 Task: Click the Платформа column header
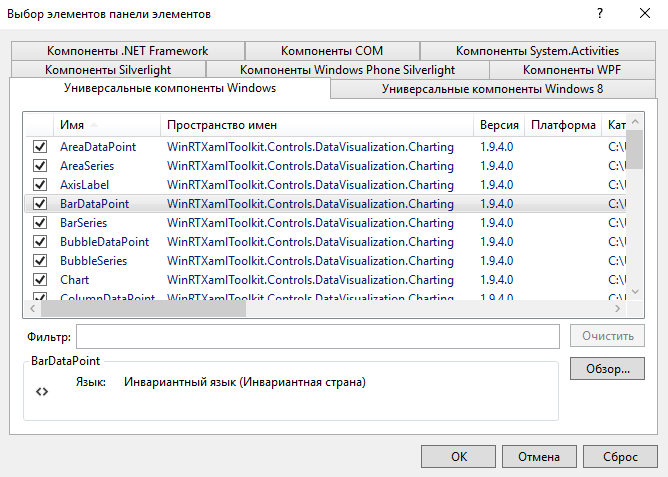coord(563,125)
